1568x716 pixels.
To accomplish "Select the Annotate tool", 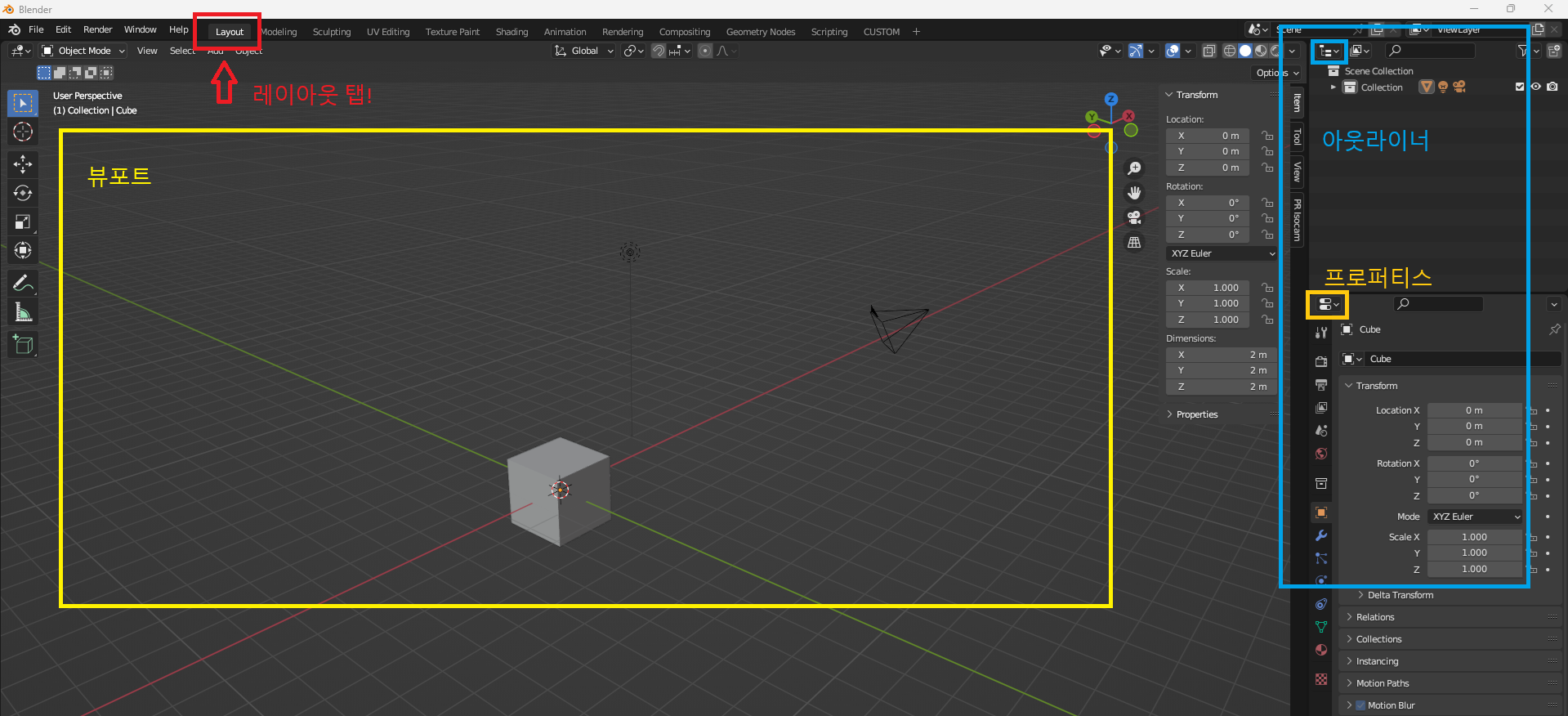I will pos(23,283).
